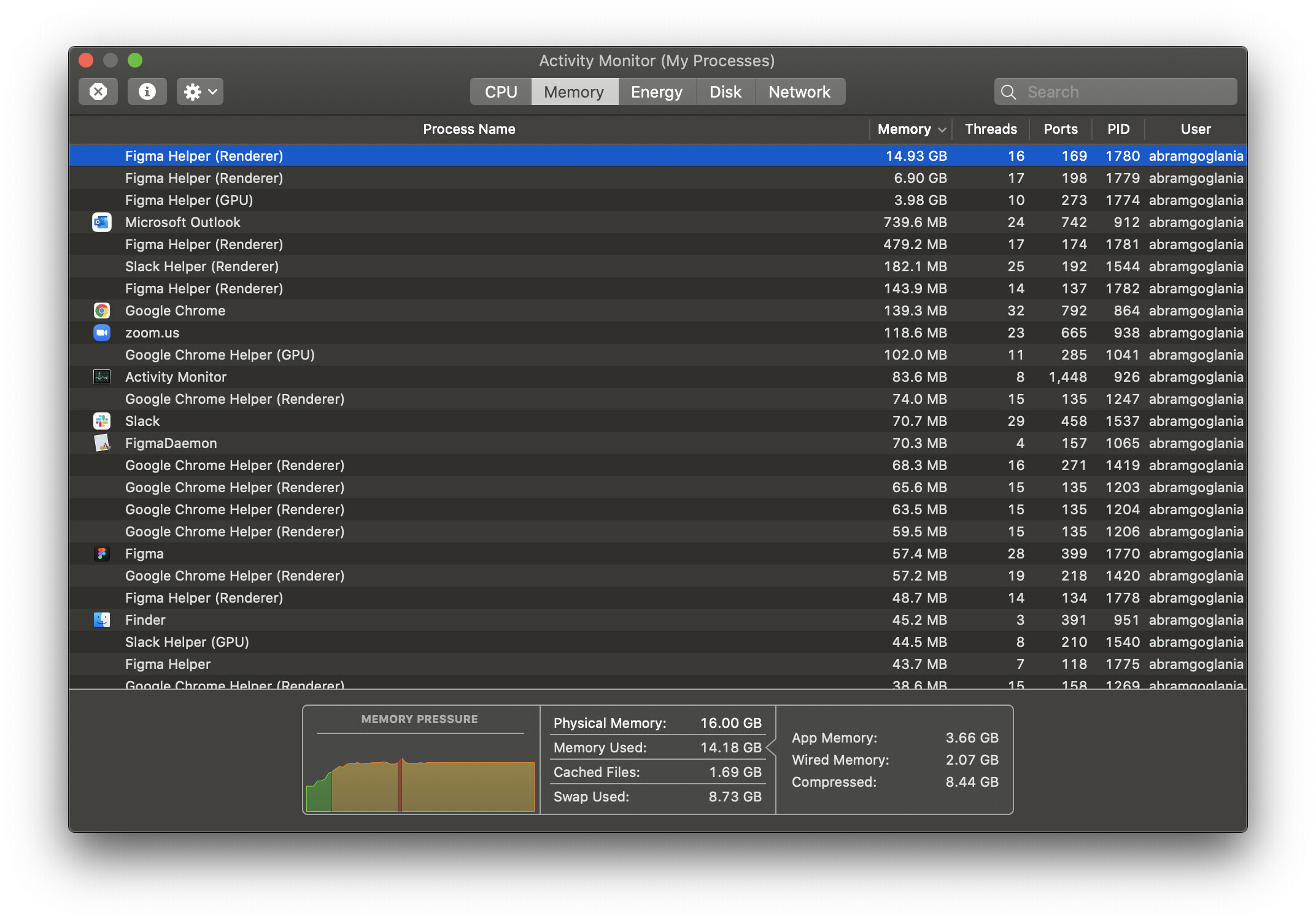Select Figma Helper (Renderer) with PID 1782

[x=658, y=288]
